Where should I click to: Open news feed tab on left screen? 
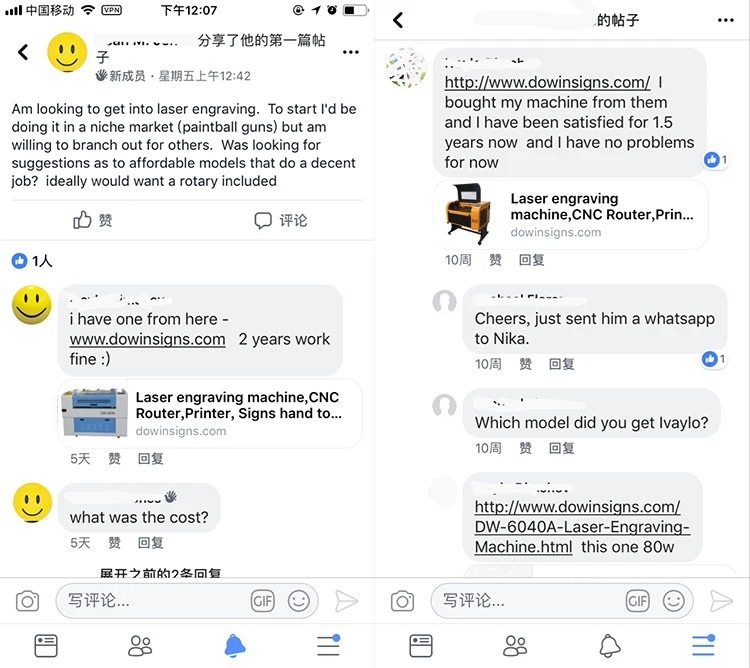(46, 646)
